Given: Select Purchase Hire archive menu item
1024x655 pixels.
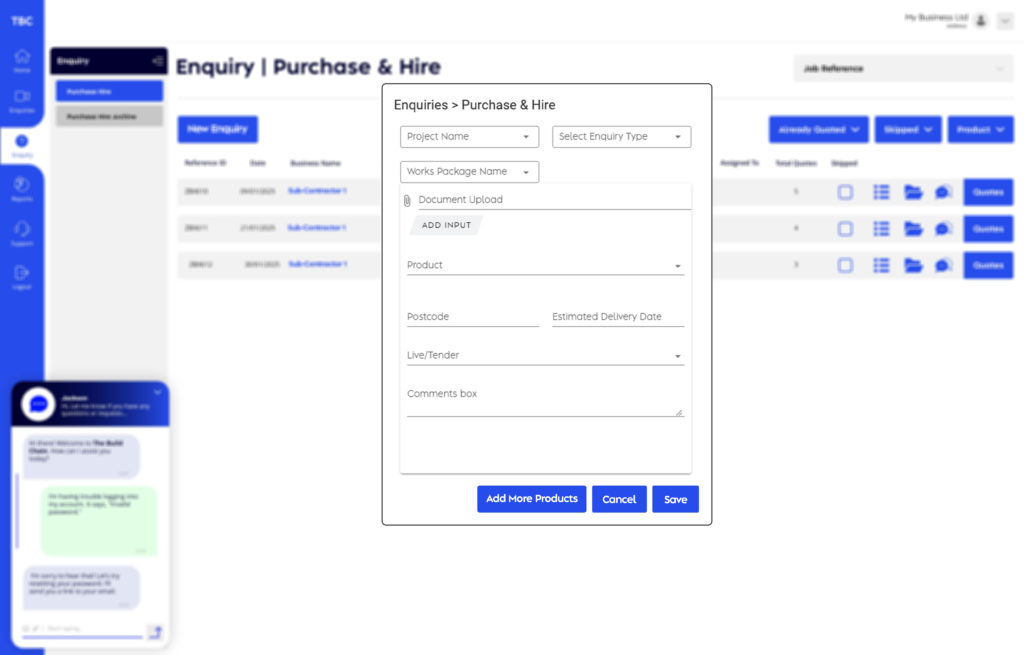Looking at the screenshot, I should point(108,116).
